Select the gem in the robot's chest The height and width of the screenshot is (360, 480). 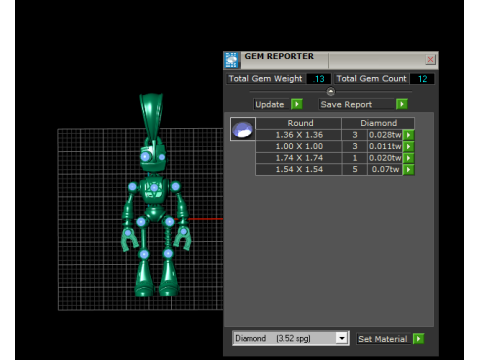point(154,188)
